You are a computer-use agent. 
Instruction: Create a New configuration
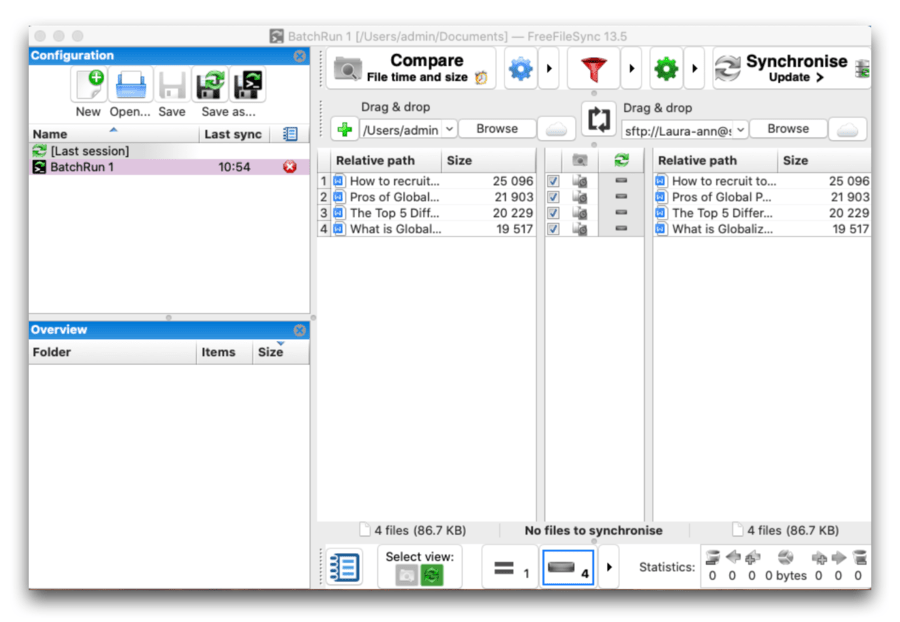[x=88, y=85]
